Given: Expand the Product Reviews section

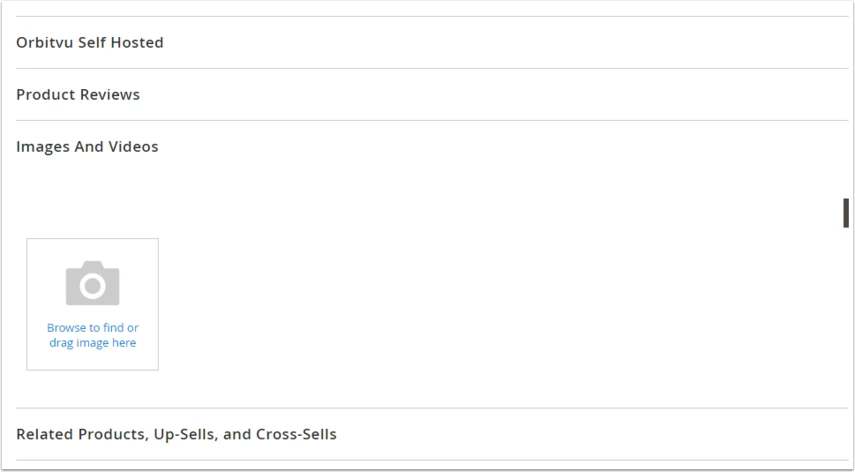Looking at the screenshot, I should [x=432, y=94].
